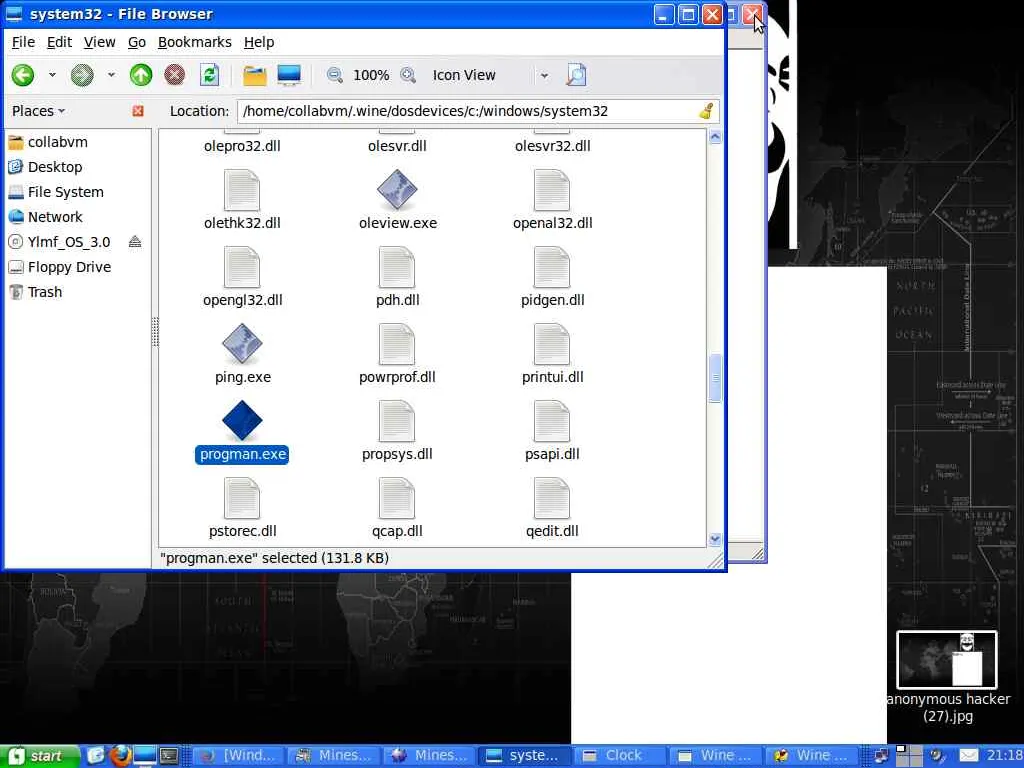
Task: Click scrollbar down arrow in file list
Action: tap(715, 539)
